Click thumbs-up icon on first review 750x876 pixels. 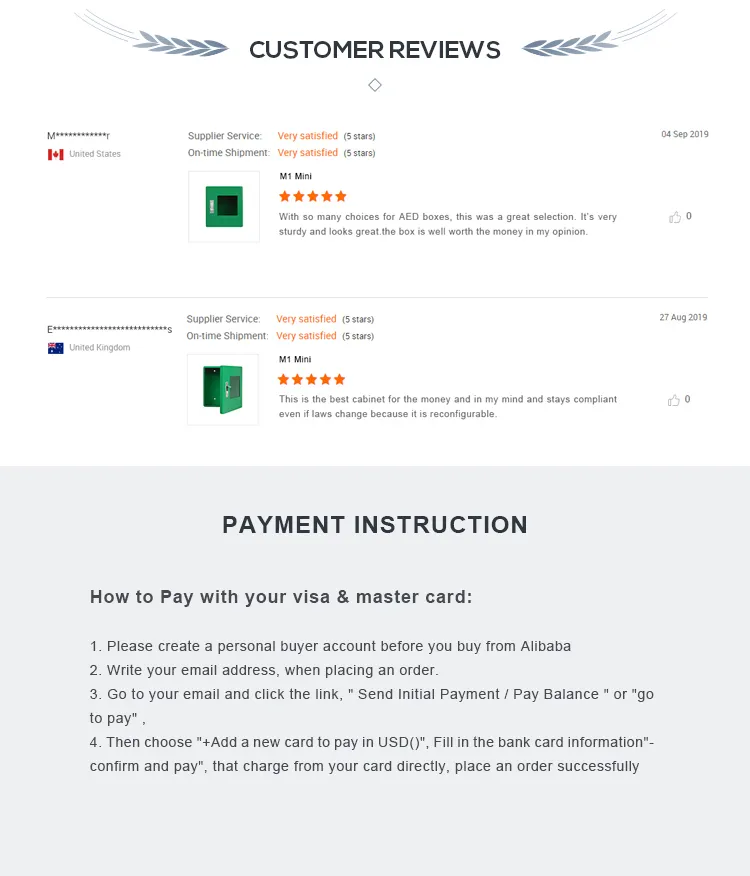tap(675, 217)
